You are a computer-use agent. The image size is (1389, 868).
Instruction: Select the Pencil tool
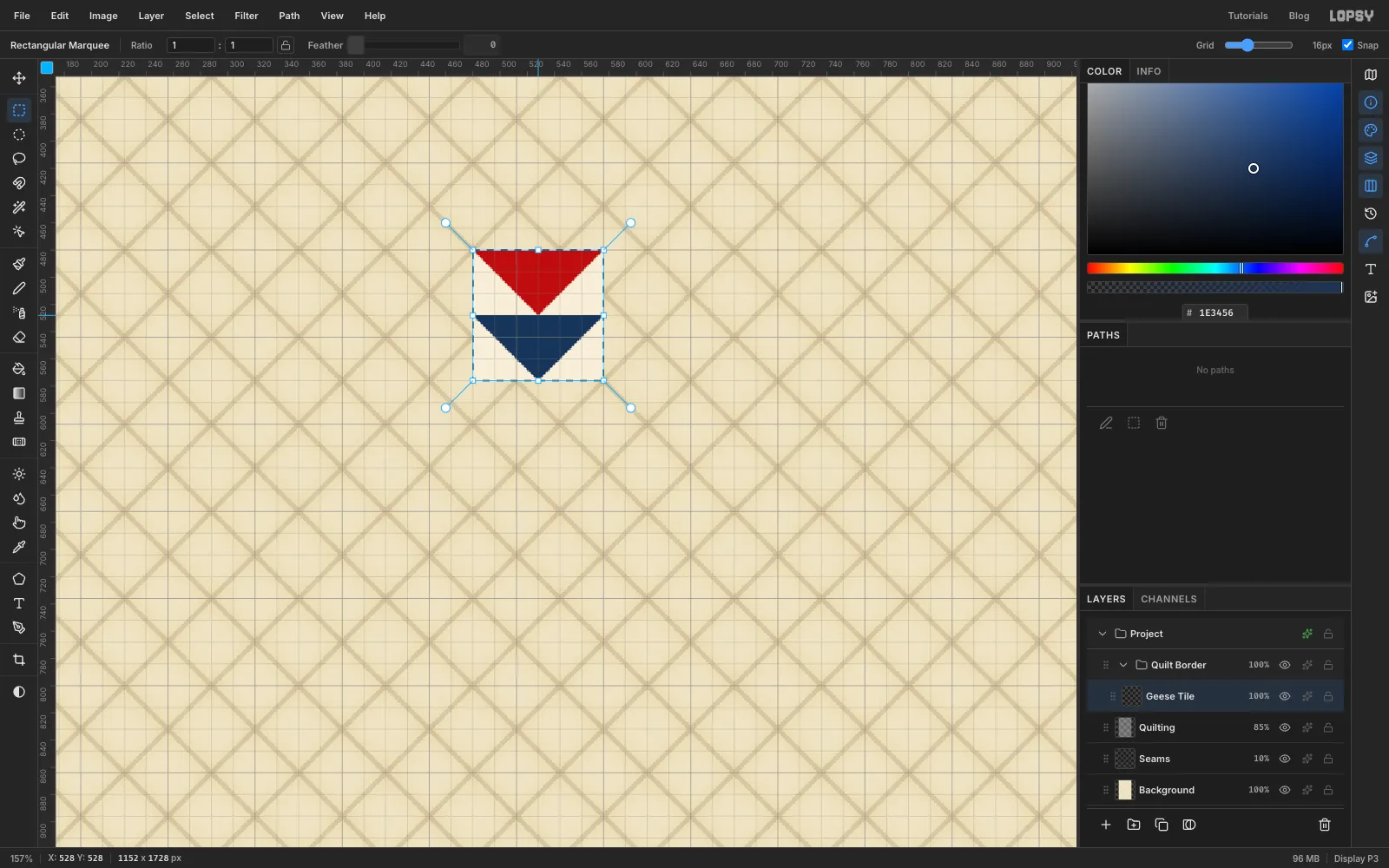[19, 288]
